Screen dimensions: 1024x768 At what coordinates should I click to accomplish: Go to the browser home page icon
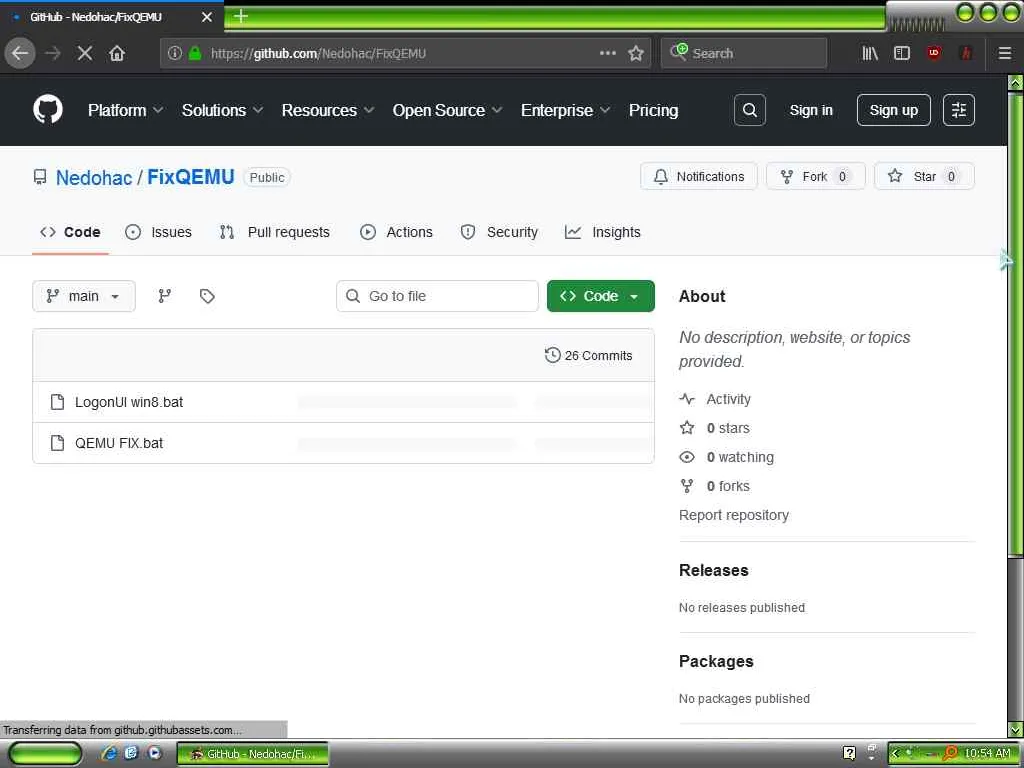pyautogui.click(x=117, y=54)
